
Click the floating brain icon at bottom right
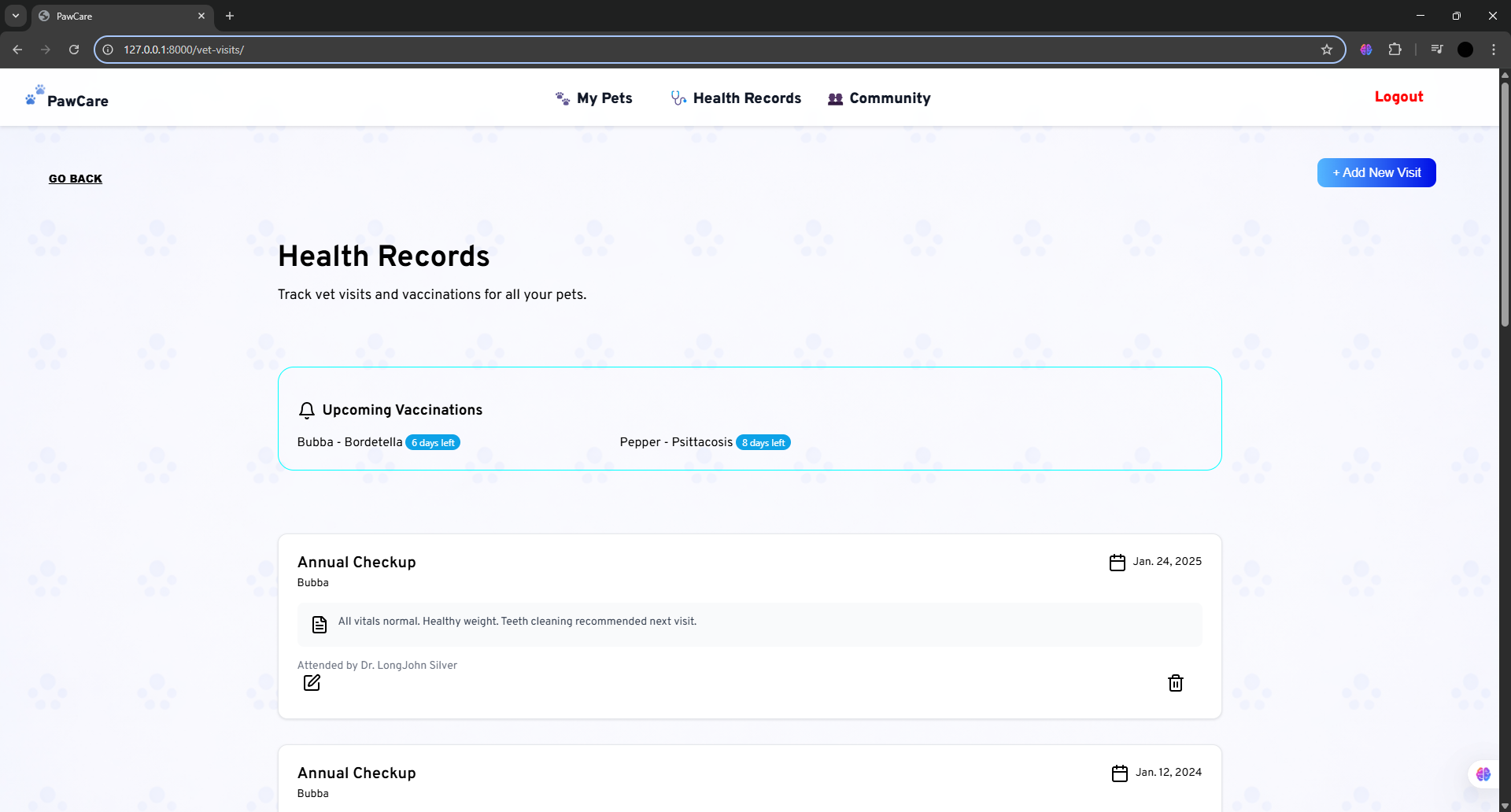click(1483, 774)
